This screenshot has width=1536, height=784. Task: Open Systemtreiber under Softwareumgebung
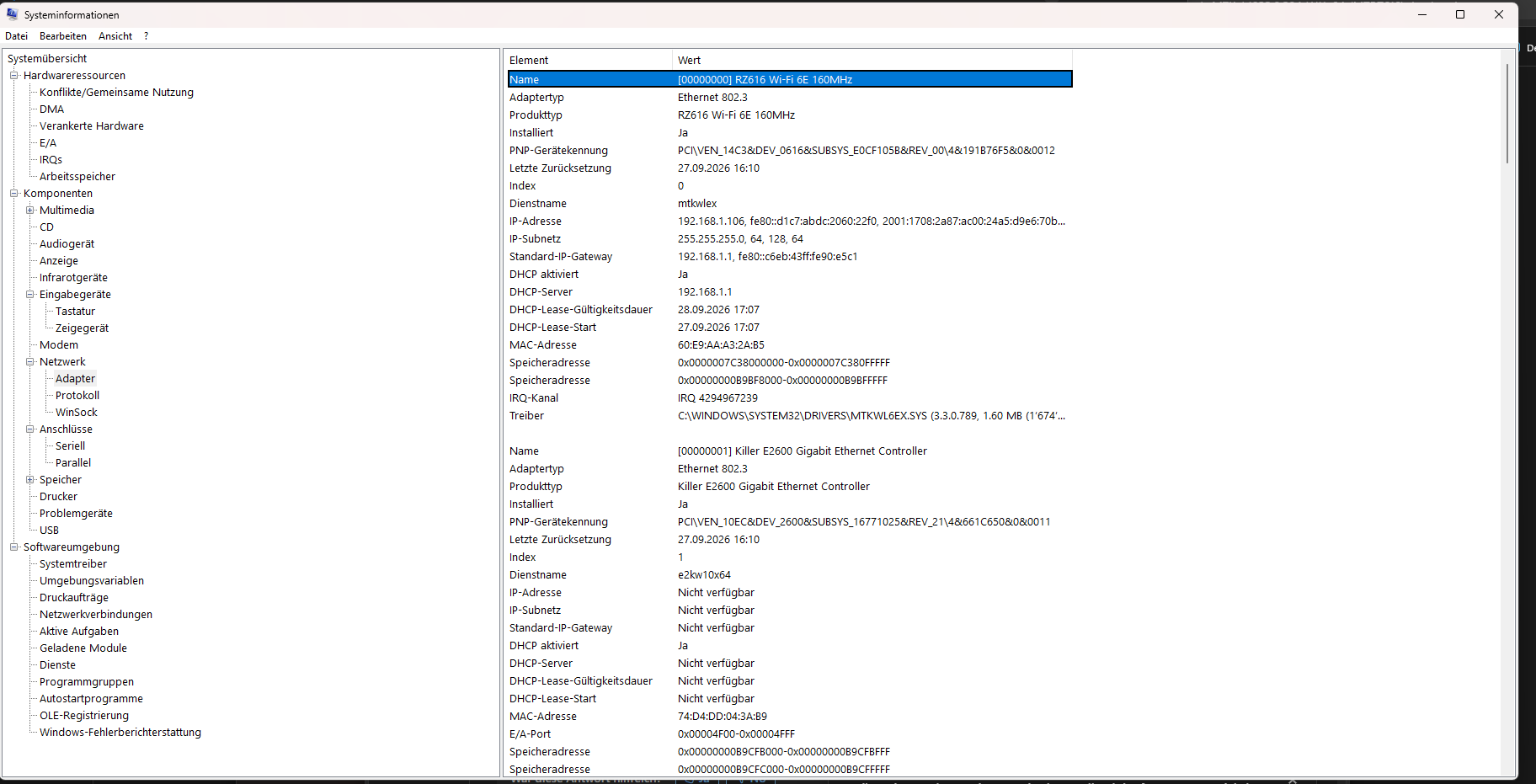[73, 564]
